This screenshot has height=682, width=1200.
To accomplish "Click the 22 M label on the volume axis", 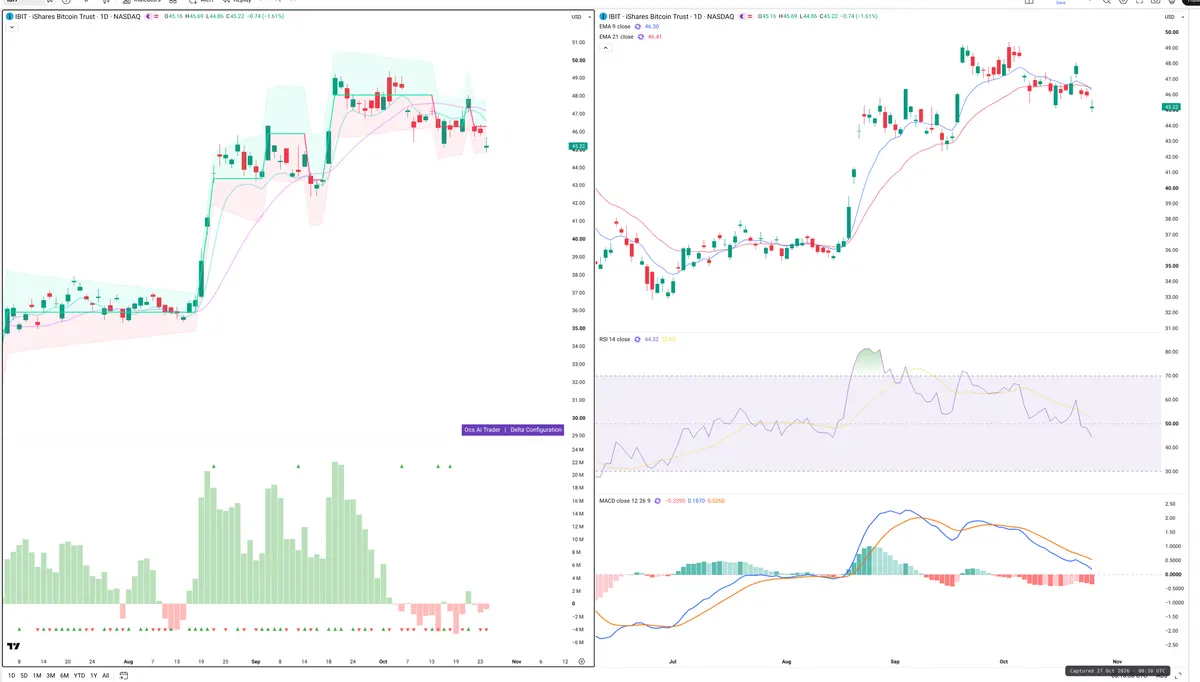I will pyautogui.click(x=578, y=462).
